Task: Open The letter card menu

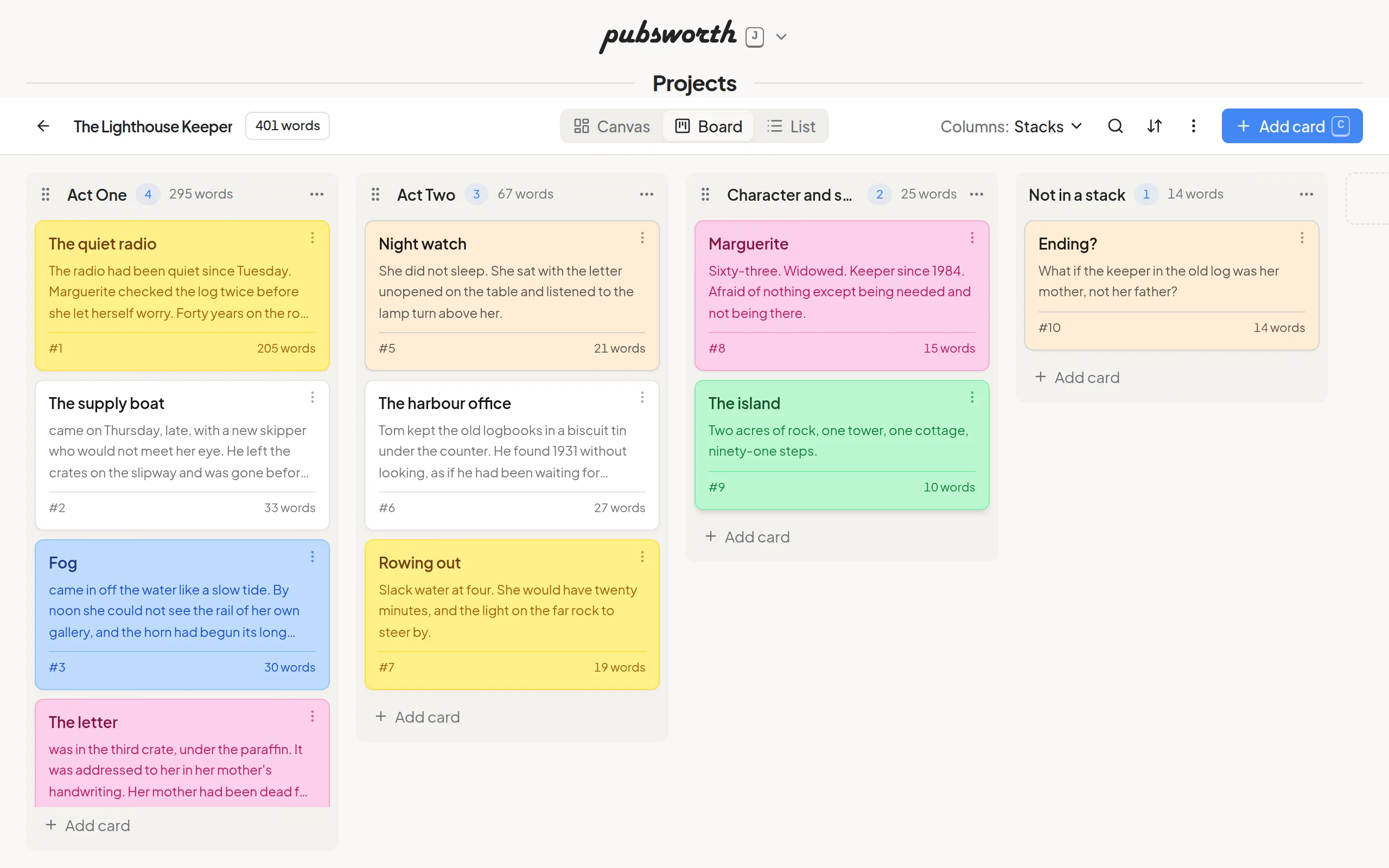Action: (x=312, y=716)
